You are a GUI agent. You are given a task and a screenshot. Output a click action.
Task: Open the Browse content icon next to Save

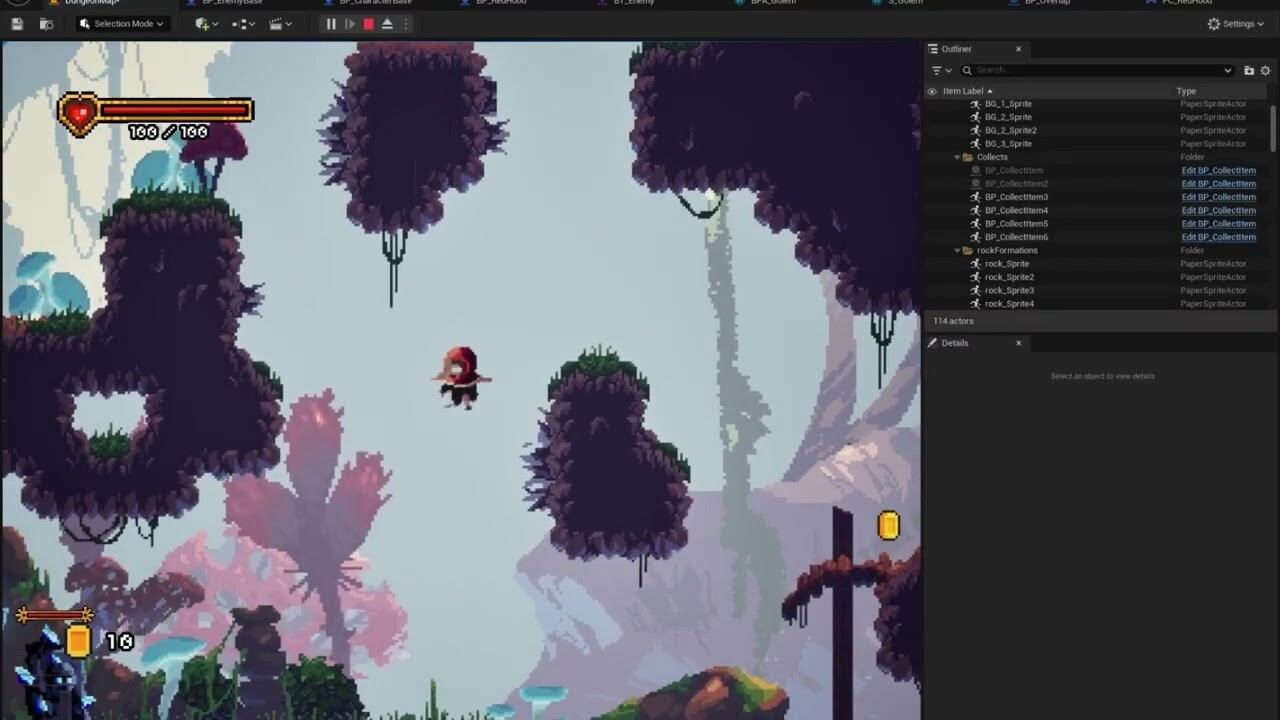pyautogui.click(x=46, y=24)
